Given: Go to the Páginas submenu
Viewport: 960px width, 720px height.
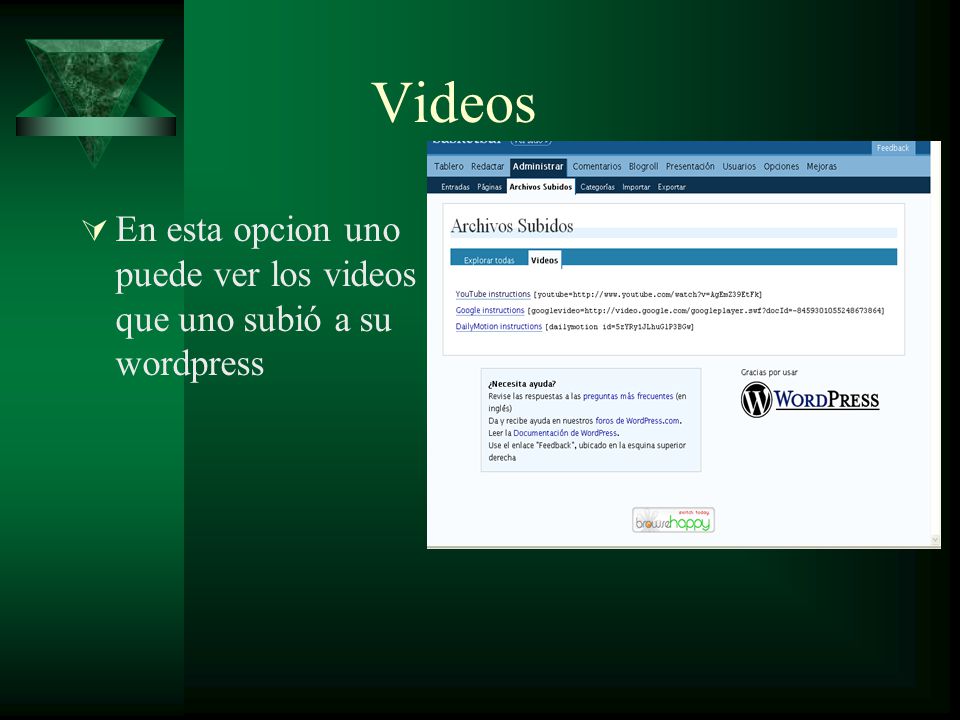Looking at the screenshot, I should point(490,187).
